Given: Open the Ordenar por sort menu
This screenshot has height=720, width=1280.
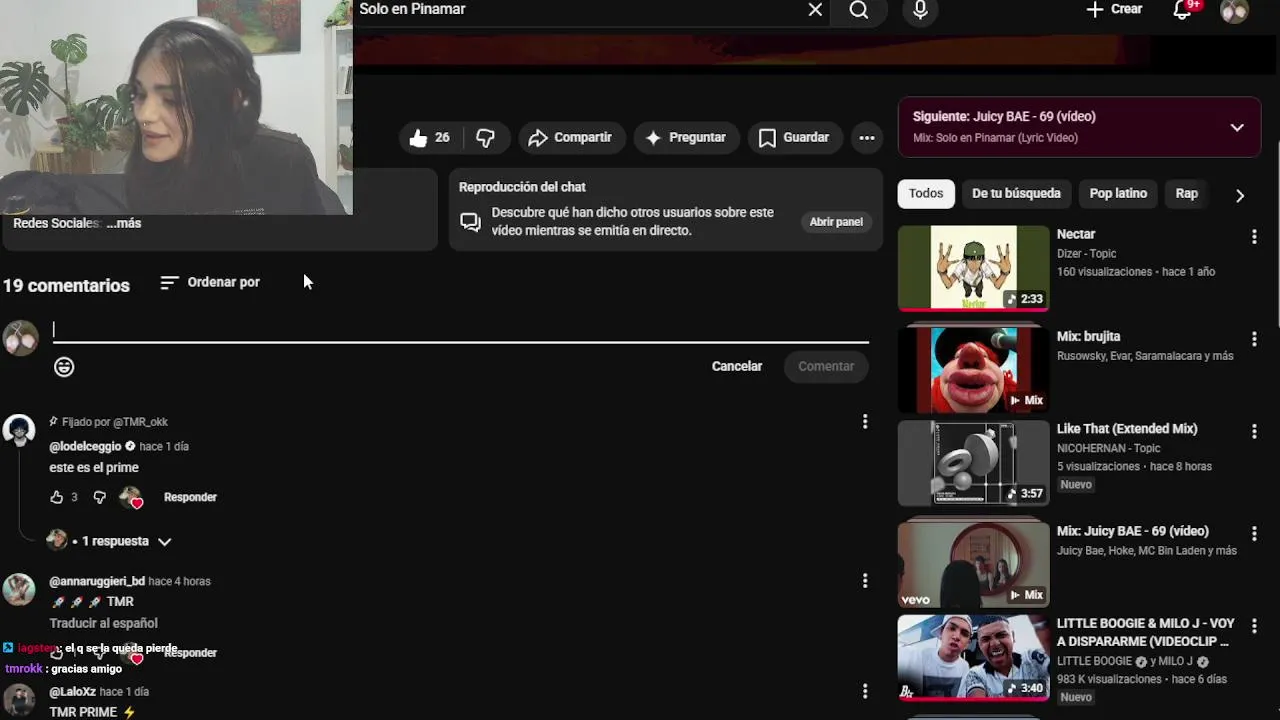Looking at the screenshot, I should pyautogui.click(x=210, y=283).
